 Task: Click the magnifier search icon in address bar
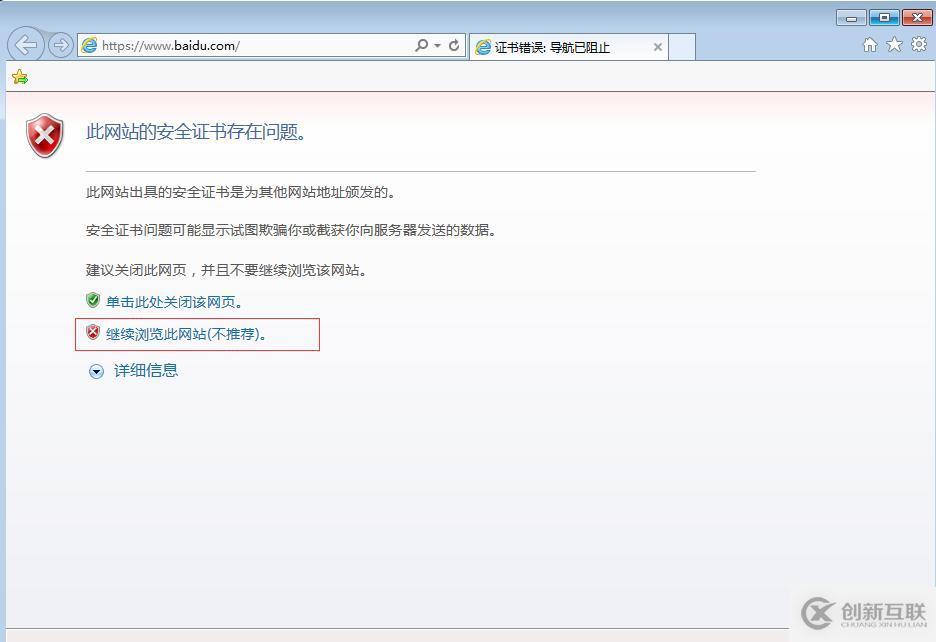[x=421, y=45]
